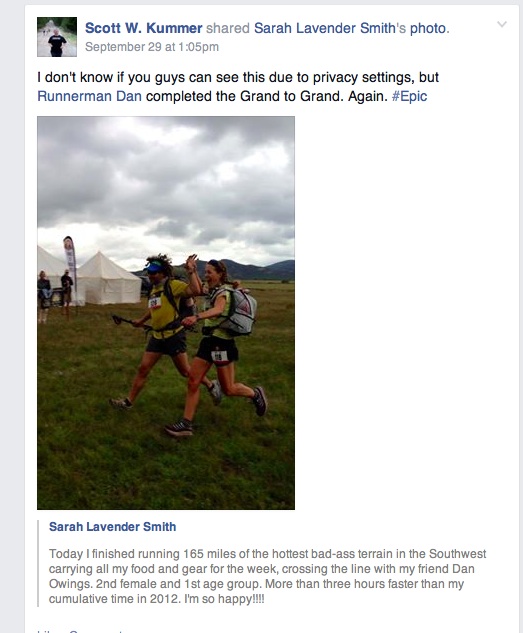Open the #Epic hashtag
Screen dimensions: 523x633
click(409, 96)
